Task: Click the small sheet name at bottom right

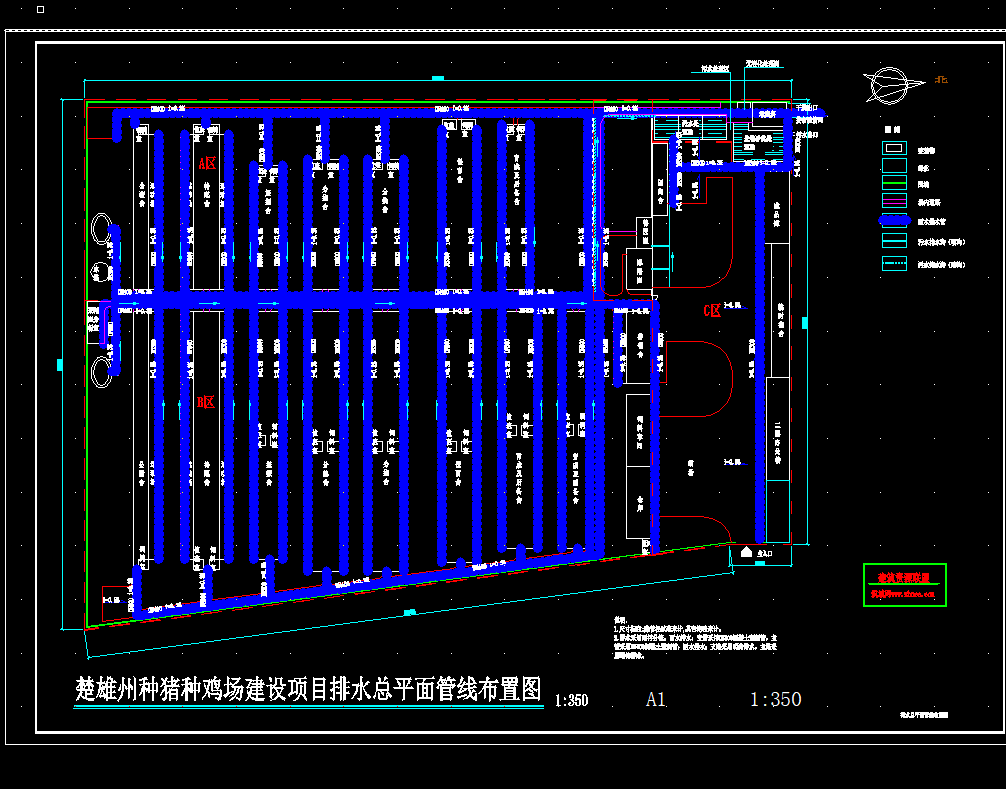Action: (924, 715)
